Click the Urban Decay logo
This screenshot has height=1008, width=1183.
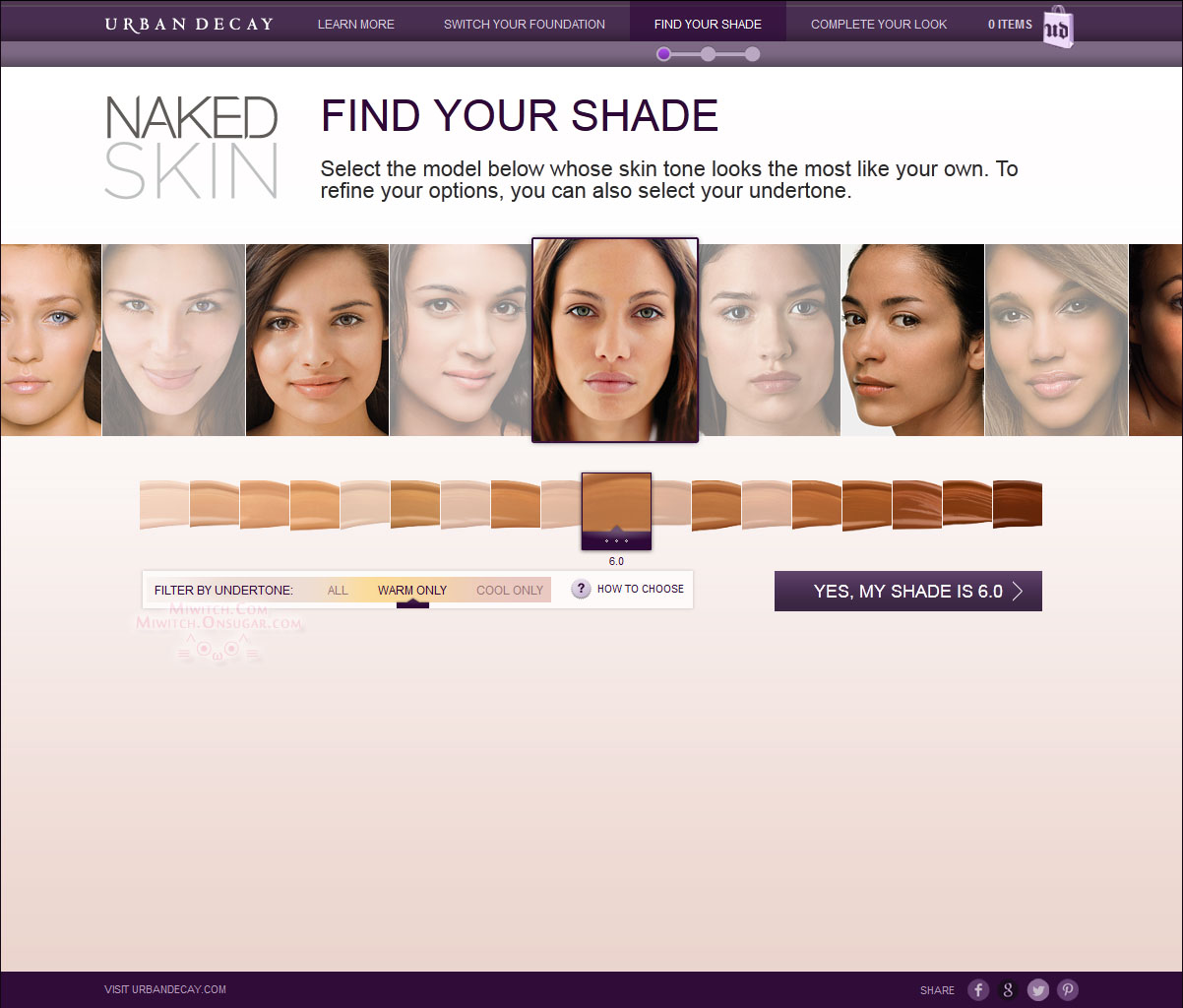point(189,24)
